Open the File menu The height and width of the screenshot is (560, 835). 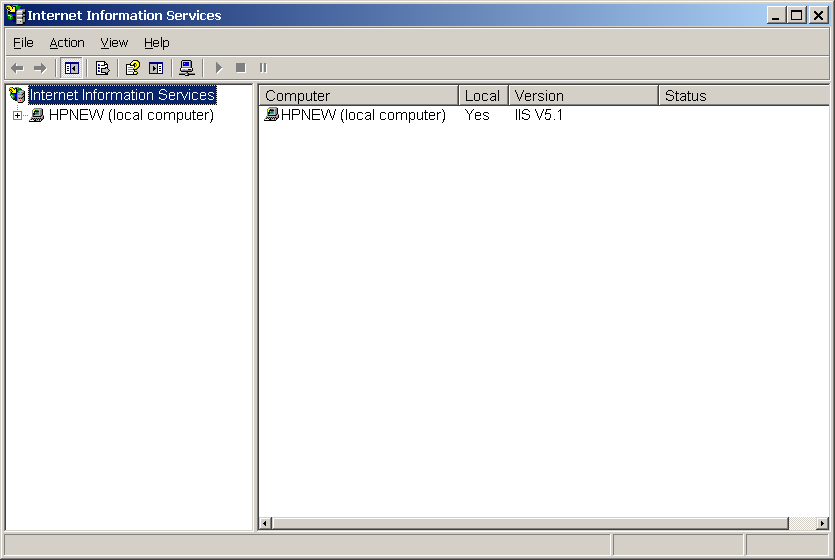tap(23, 43)
